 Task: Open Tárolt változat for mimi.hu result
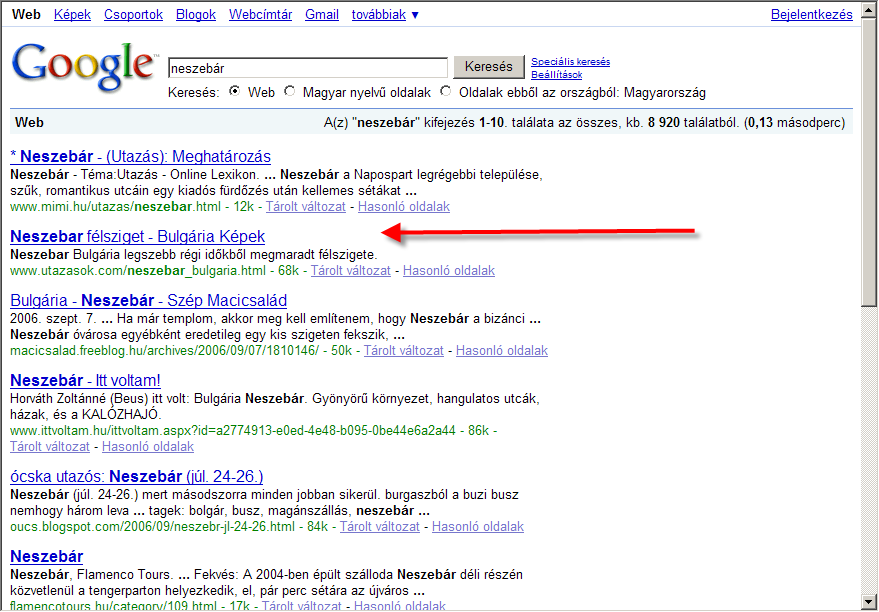point(306,207)
